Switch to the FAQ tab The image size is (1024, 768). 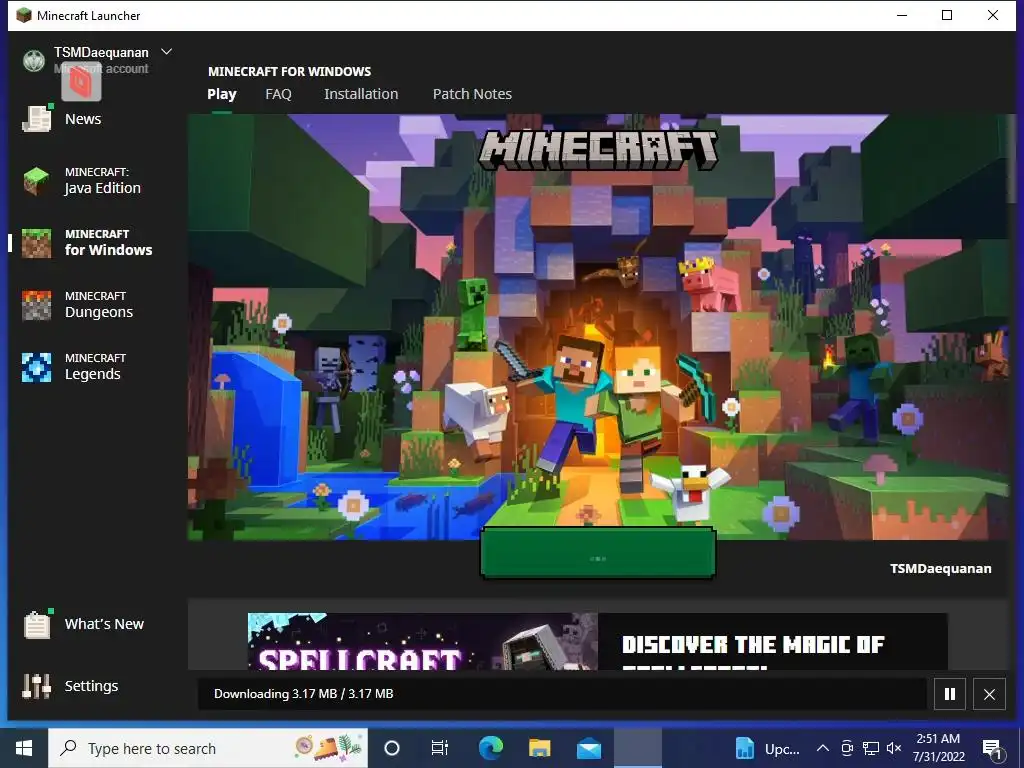[x=278, y=94]
